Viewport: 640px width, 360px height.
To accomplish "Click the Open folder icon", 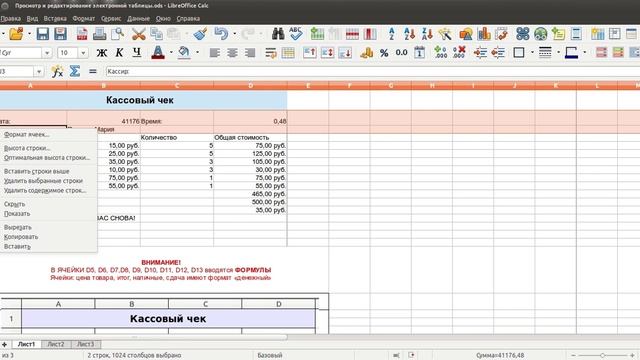I will tap(16, 33).
